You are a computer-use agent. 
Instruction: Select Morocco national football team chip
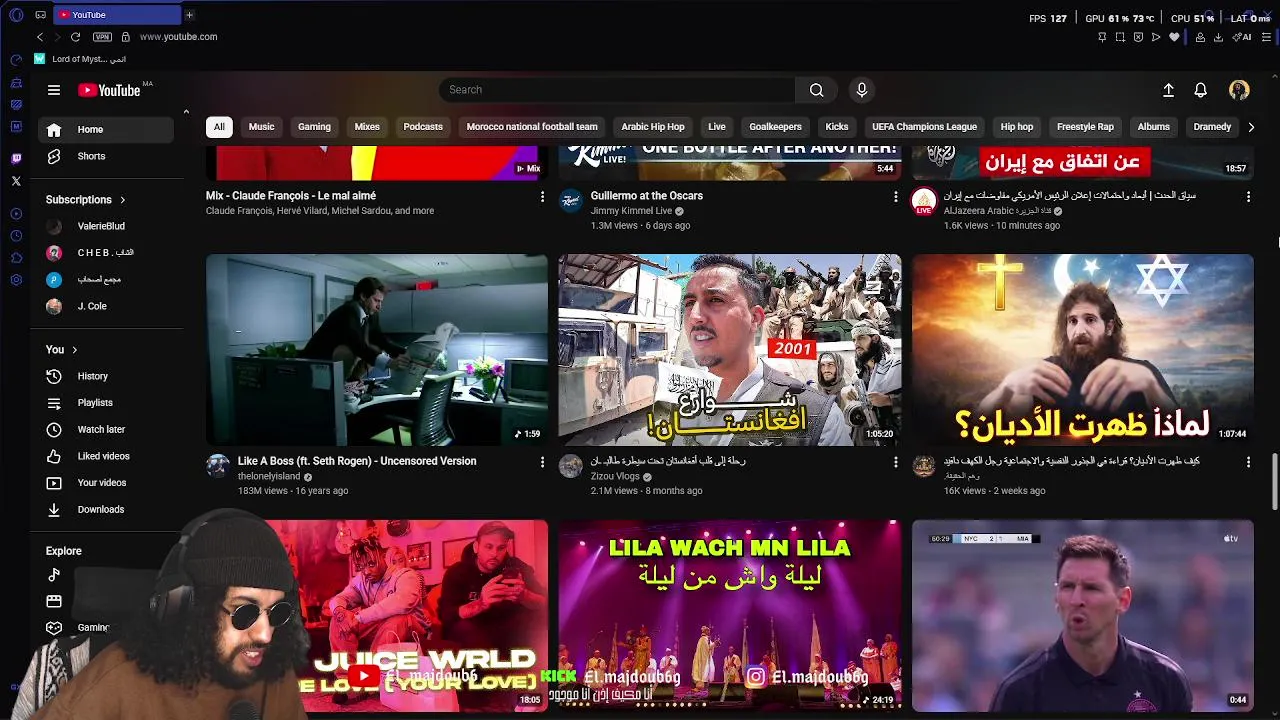click(532, 127)
